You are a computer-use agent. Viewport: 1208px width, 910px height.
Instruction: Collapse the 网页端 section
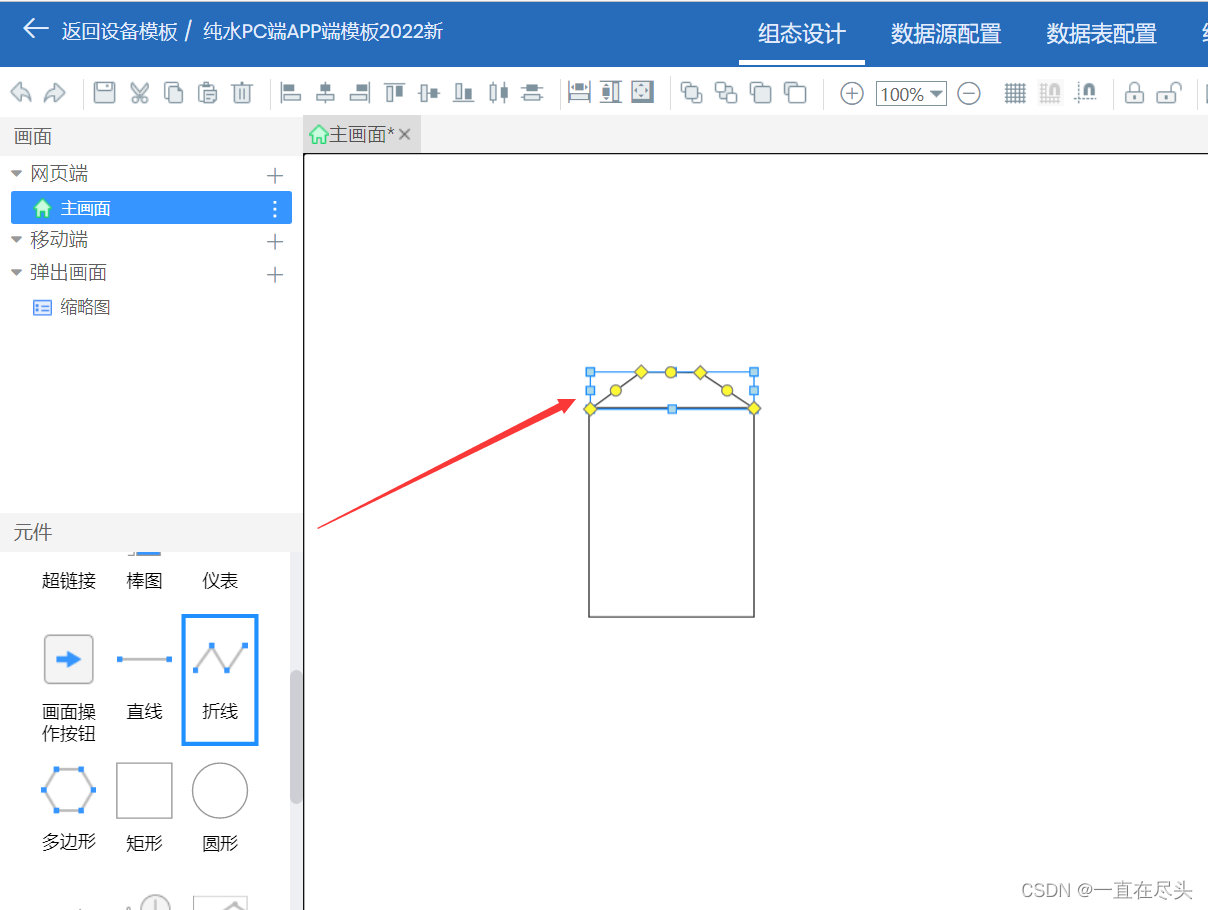click(16, 172)
